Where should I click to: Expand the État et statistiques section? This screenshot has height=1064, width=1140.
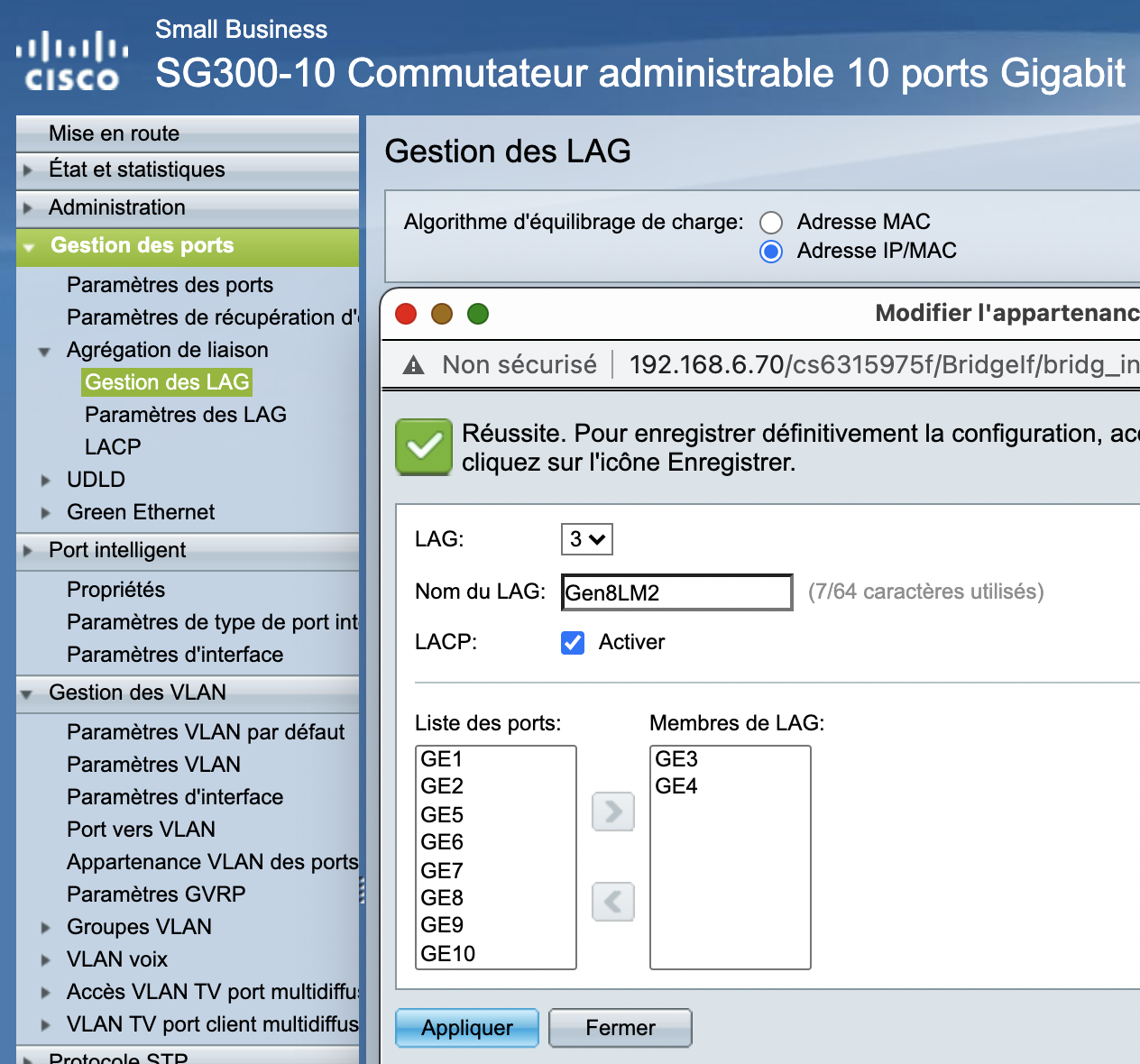pyautogui.click(x=28, y=170)
